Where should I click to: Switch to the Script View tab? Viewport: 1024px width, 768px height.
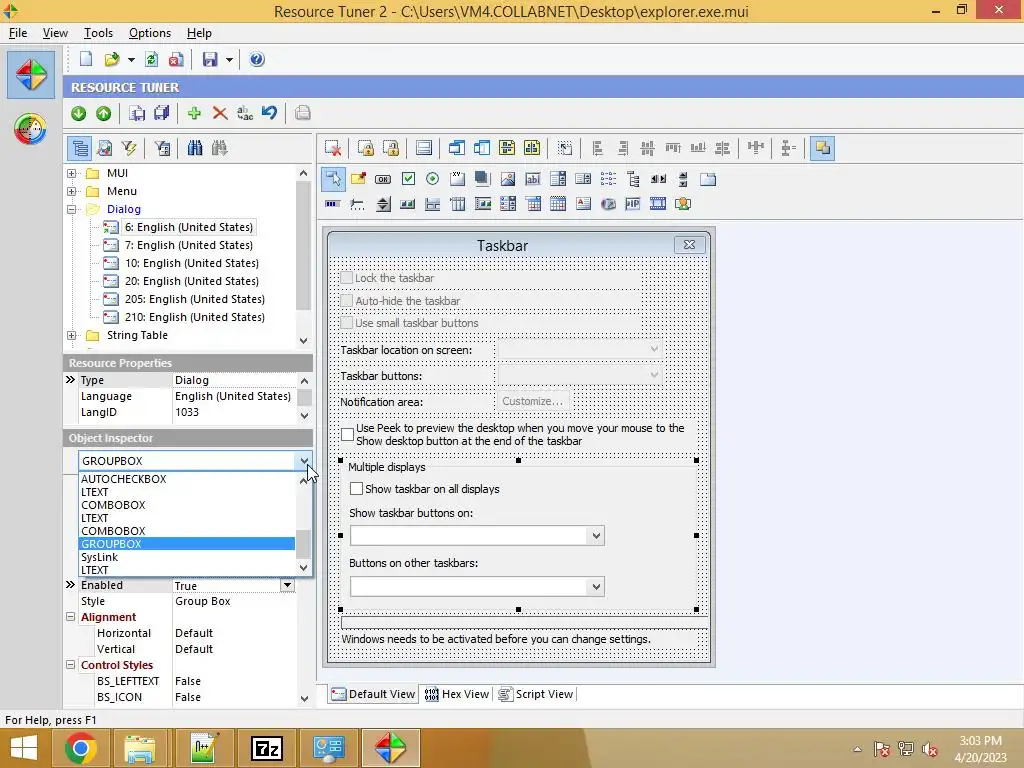pyautogui.click(x=536, y=694)
